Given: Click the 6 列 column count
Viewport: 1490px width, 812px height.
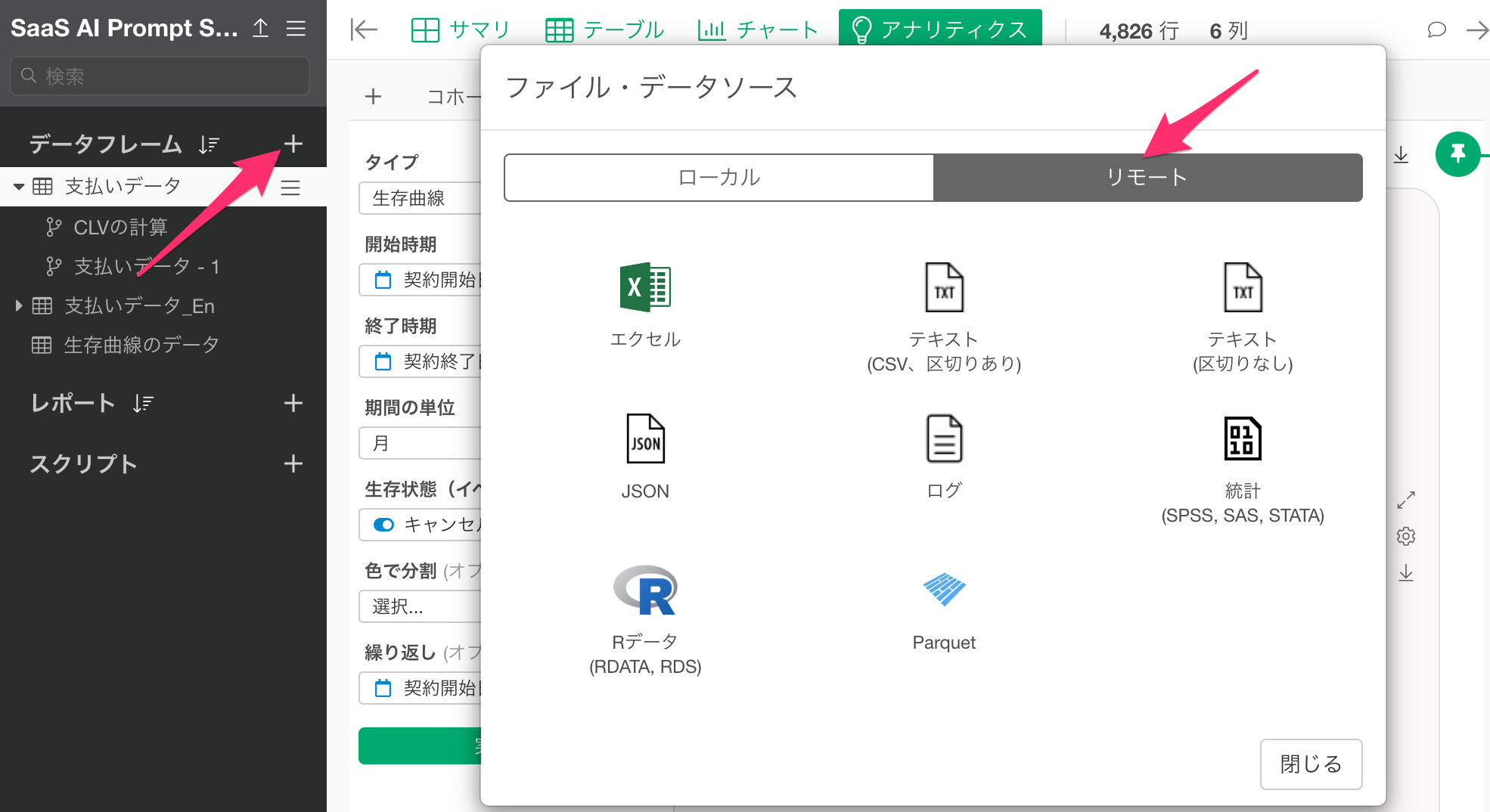Looking at the screenshot, I should [x=1229, y=30].
